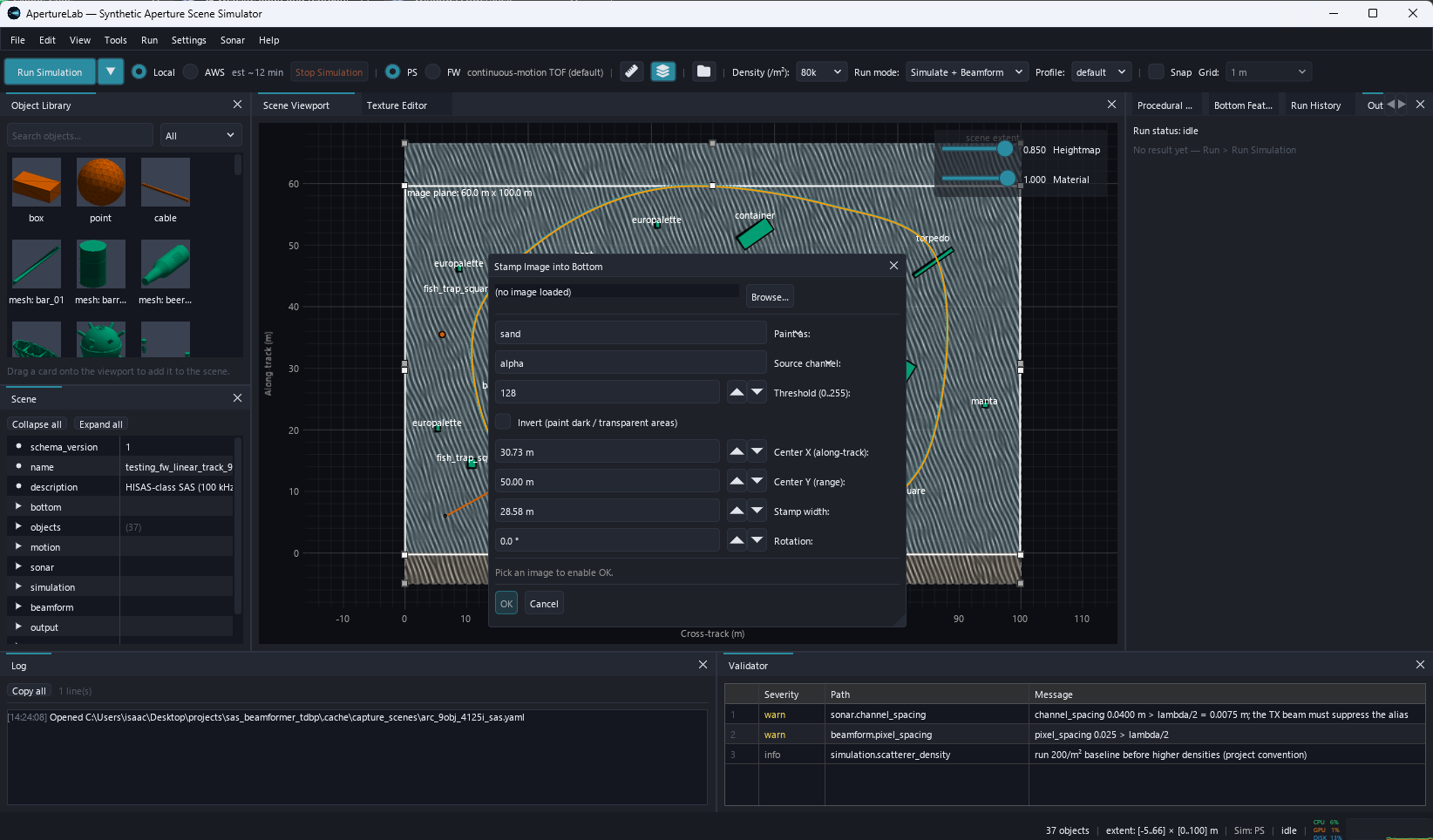1433x840 pixels.
Task: Select the Local run radio button
Action: 139,71
